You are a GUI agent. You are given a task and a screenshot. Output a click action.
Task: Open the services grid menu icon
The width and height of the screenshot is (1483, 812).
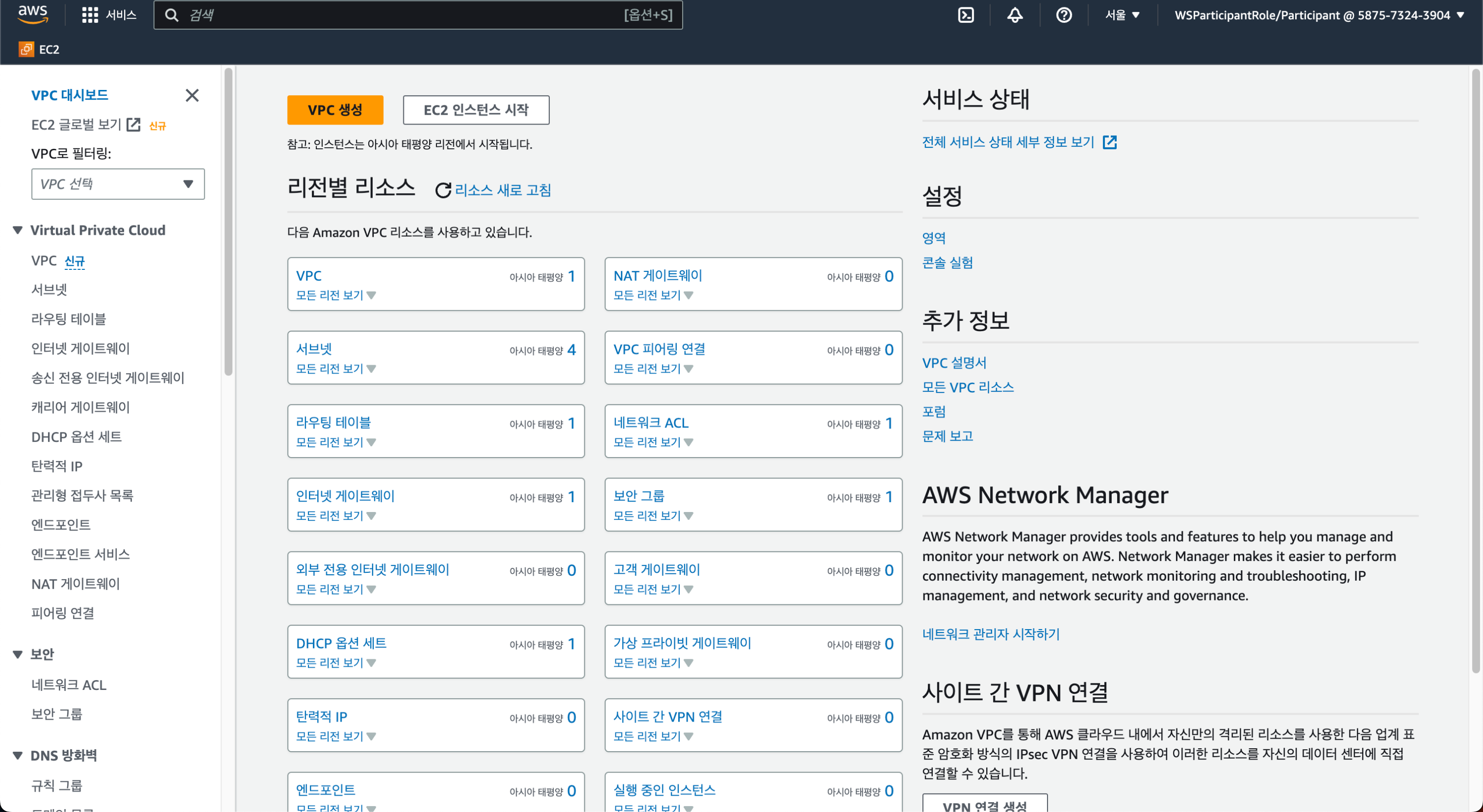click(x=90, y=15)
